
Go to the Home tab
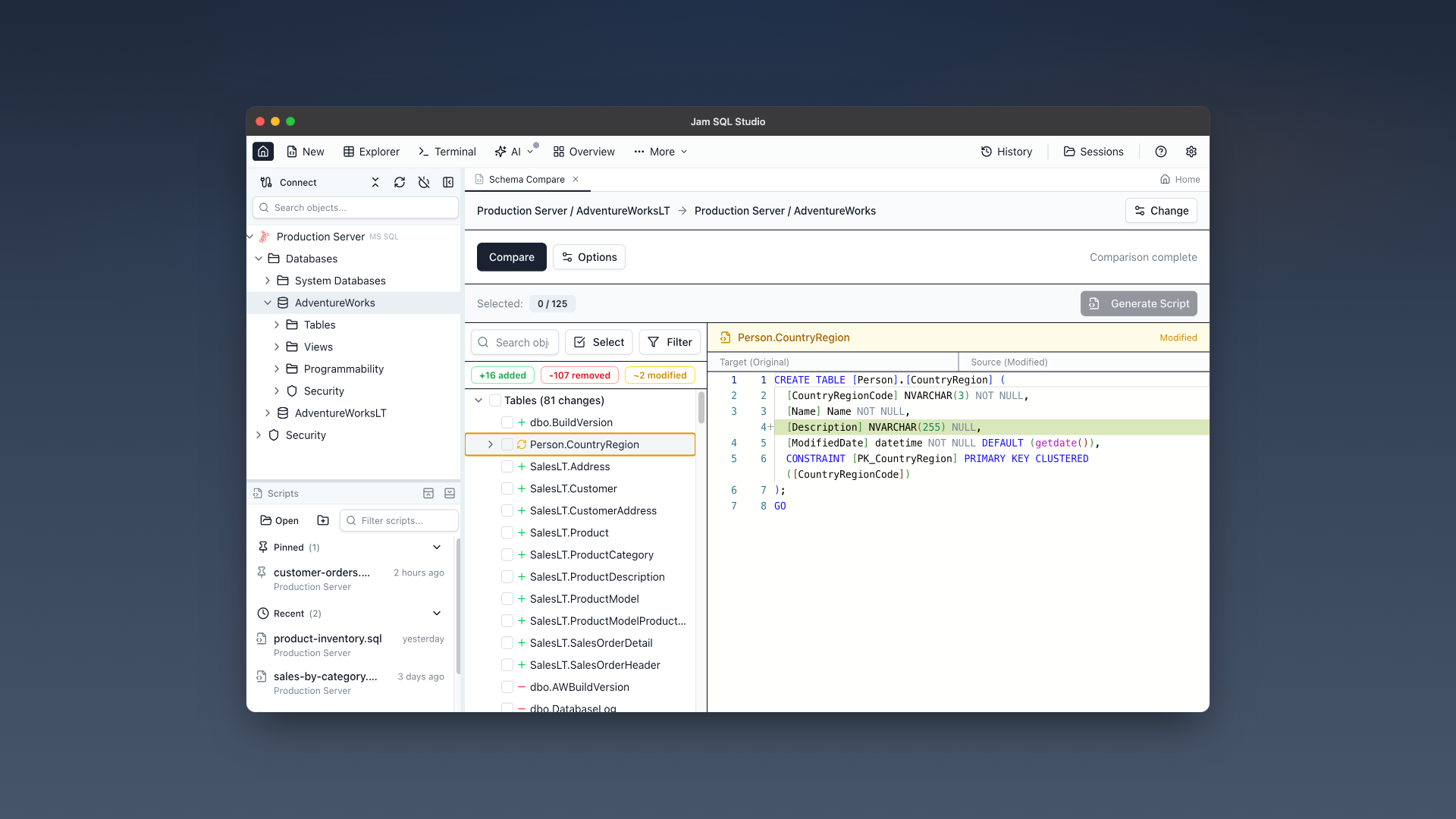tap(1179, 179)
